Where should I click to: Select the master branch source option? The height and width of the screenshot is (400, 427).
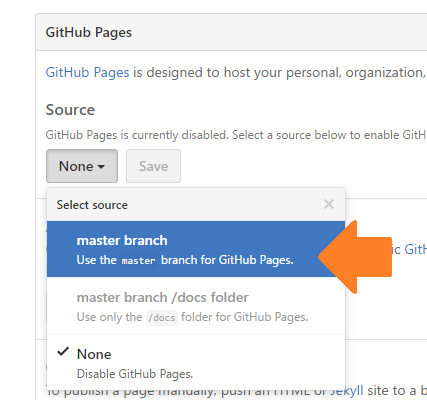(x=196, y=249)
